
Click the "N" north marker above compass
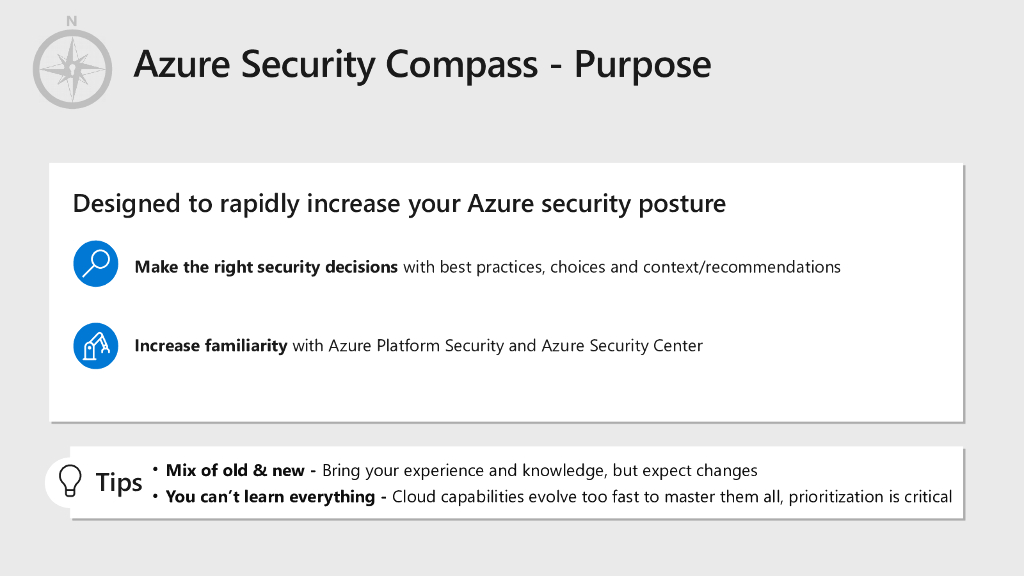pyautogui.click(x=72, y=21)
